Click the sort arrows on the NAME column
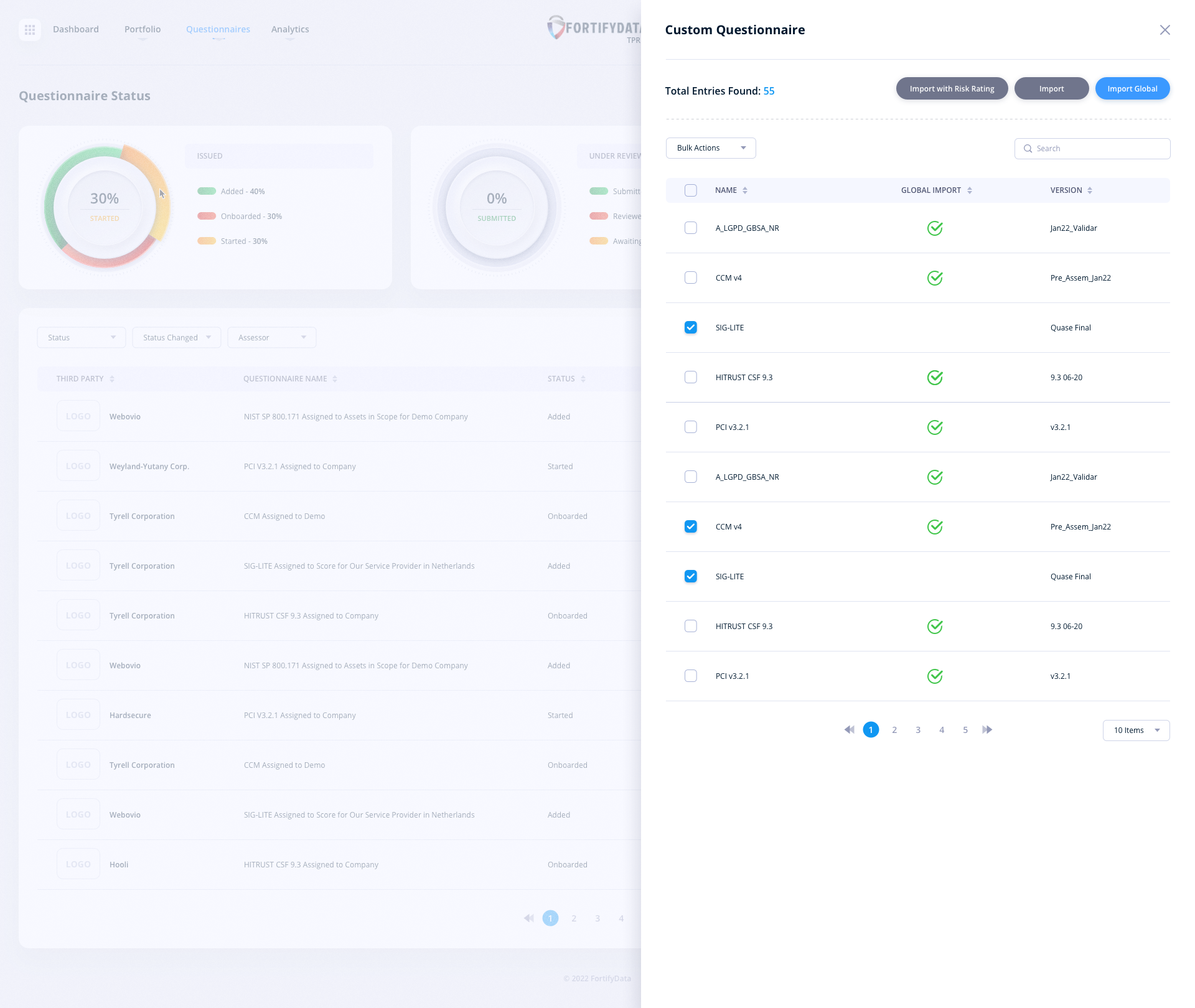This screenshot has height=1008, width=1195. (x=745, y=190)
